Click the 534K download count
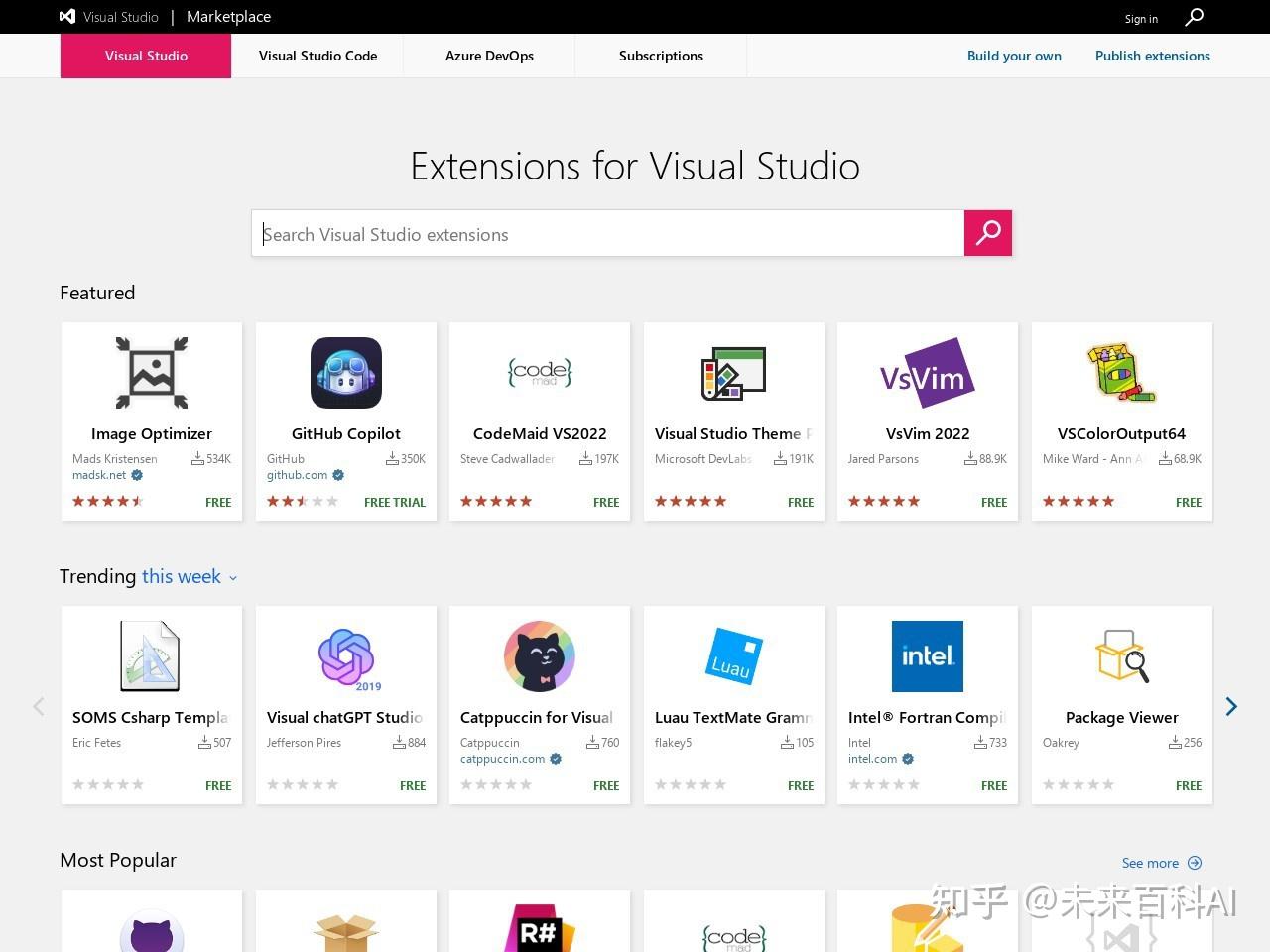The height and width of the screenshot is (952, 1270). tap(211, 459)
